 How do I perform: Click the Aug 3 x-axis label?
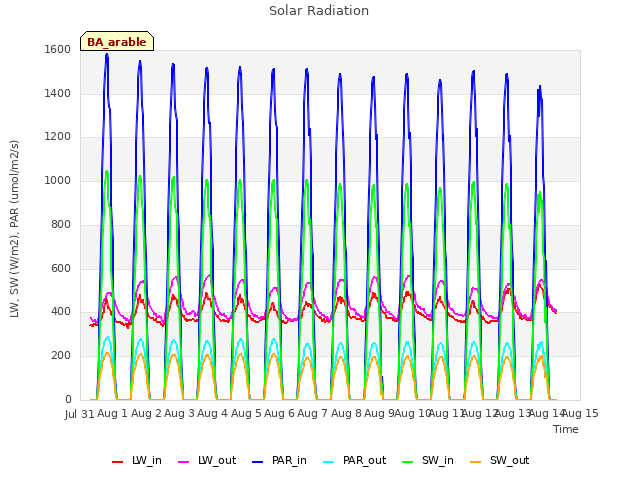[x=180, y=413]
